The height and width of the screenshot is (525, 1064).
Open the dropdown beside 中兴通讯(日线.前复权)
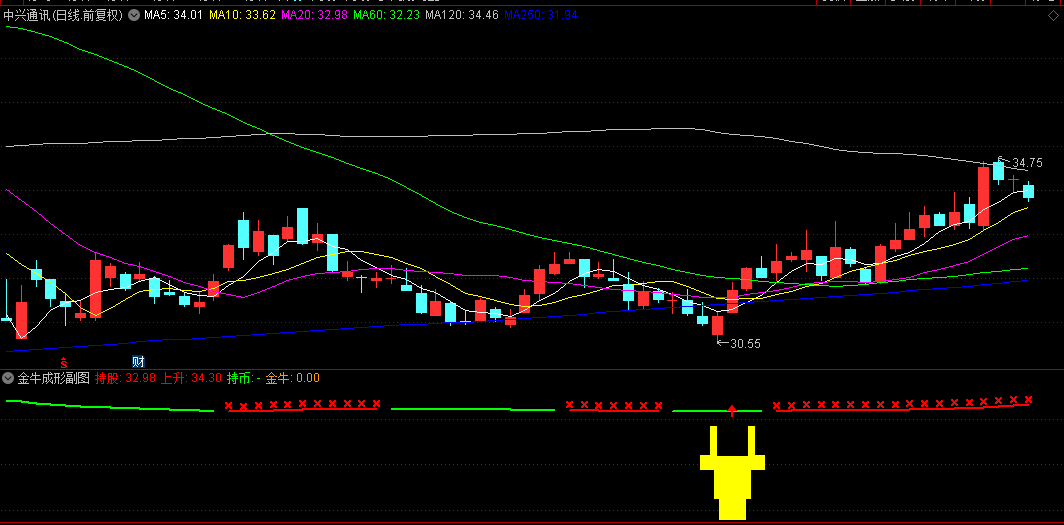134,14
